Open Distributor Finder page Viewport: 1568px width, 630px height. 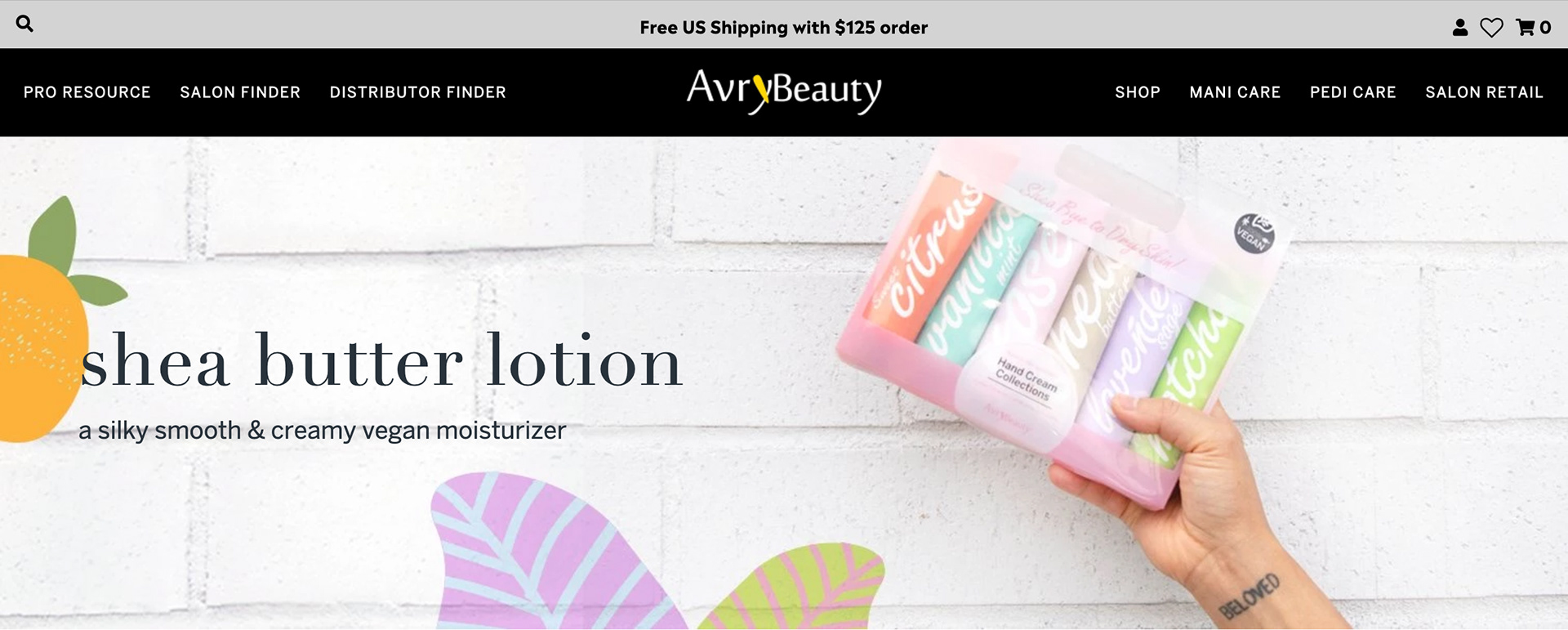[x=418, y=92]
